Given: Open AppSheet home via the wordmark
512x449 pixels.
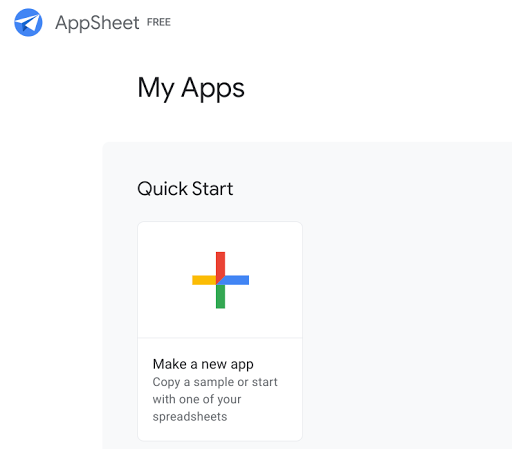Looking at the screenshot, I should [97, 23].
